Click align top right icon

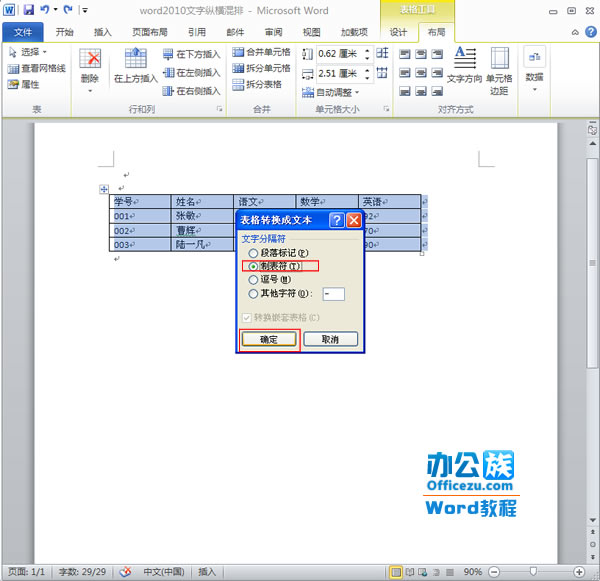[x=437, y=54]
